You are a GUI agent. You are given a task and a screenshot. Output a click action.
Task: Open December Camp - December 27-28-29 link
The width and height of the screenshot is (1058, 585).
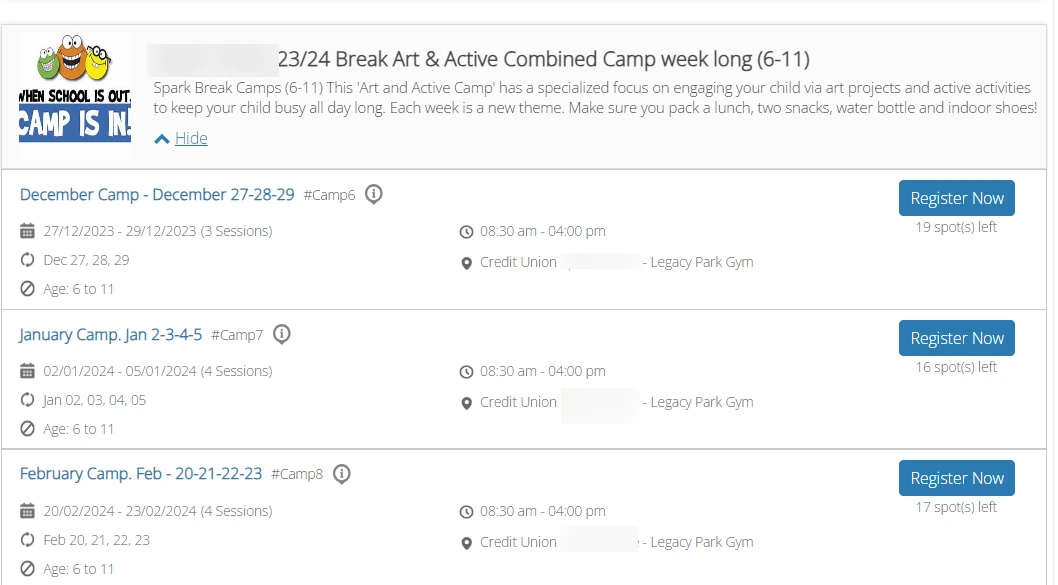coord(157,194)
